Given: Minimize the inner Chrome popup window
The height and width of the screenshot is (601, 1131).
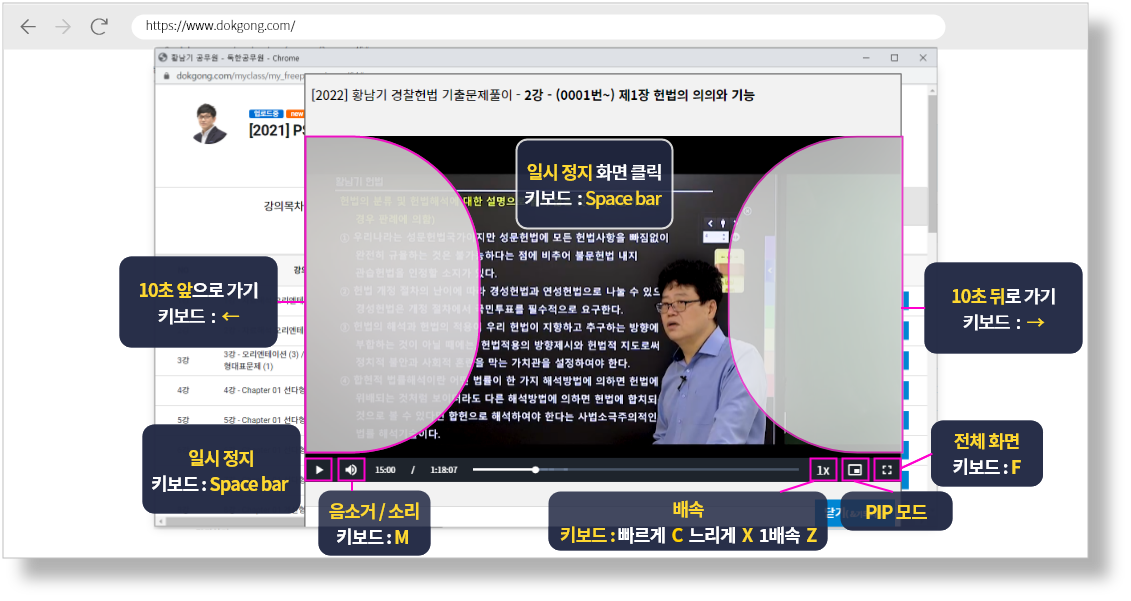Looking at the screenshot, I should [866, 58].
